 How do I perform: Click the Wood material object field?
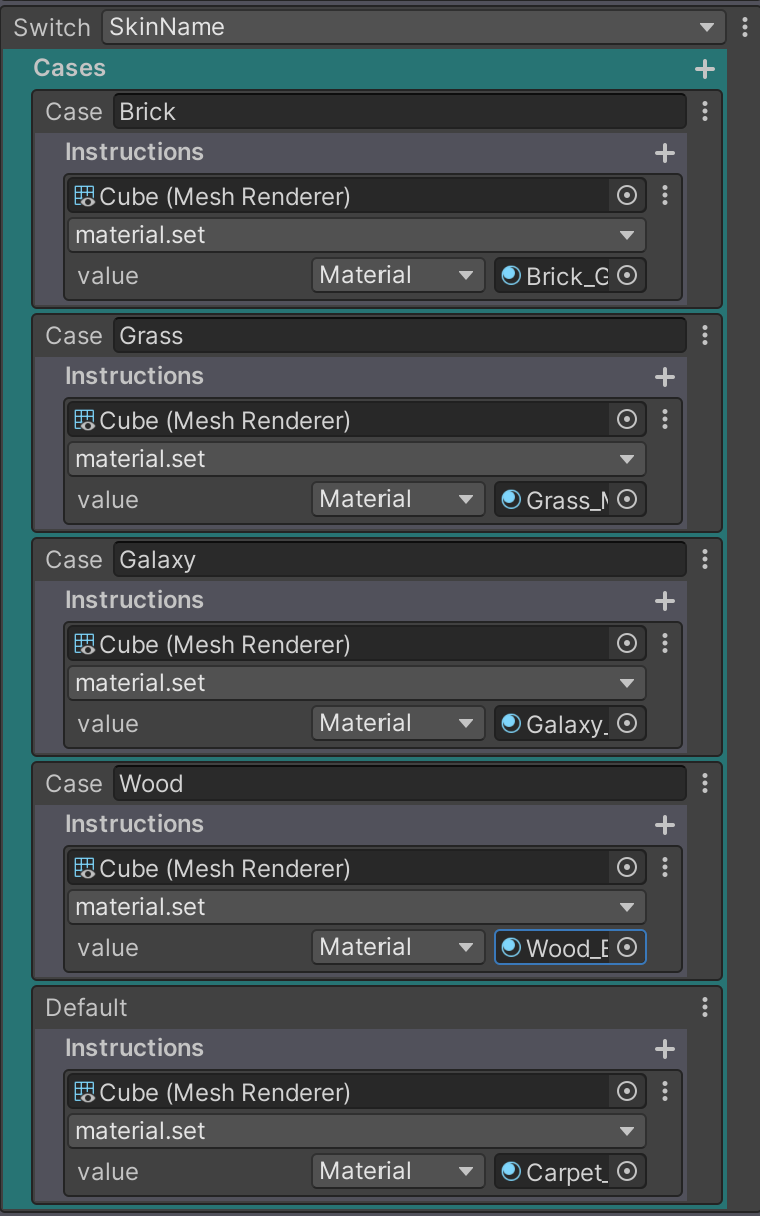click(x=555, y=948)
